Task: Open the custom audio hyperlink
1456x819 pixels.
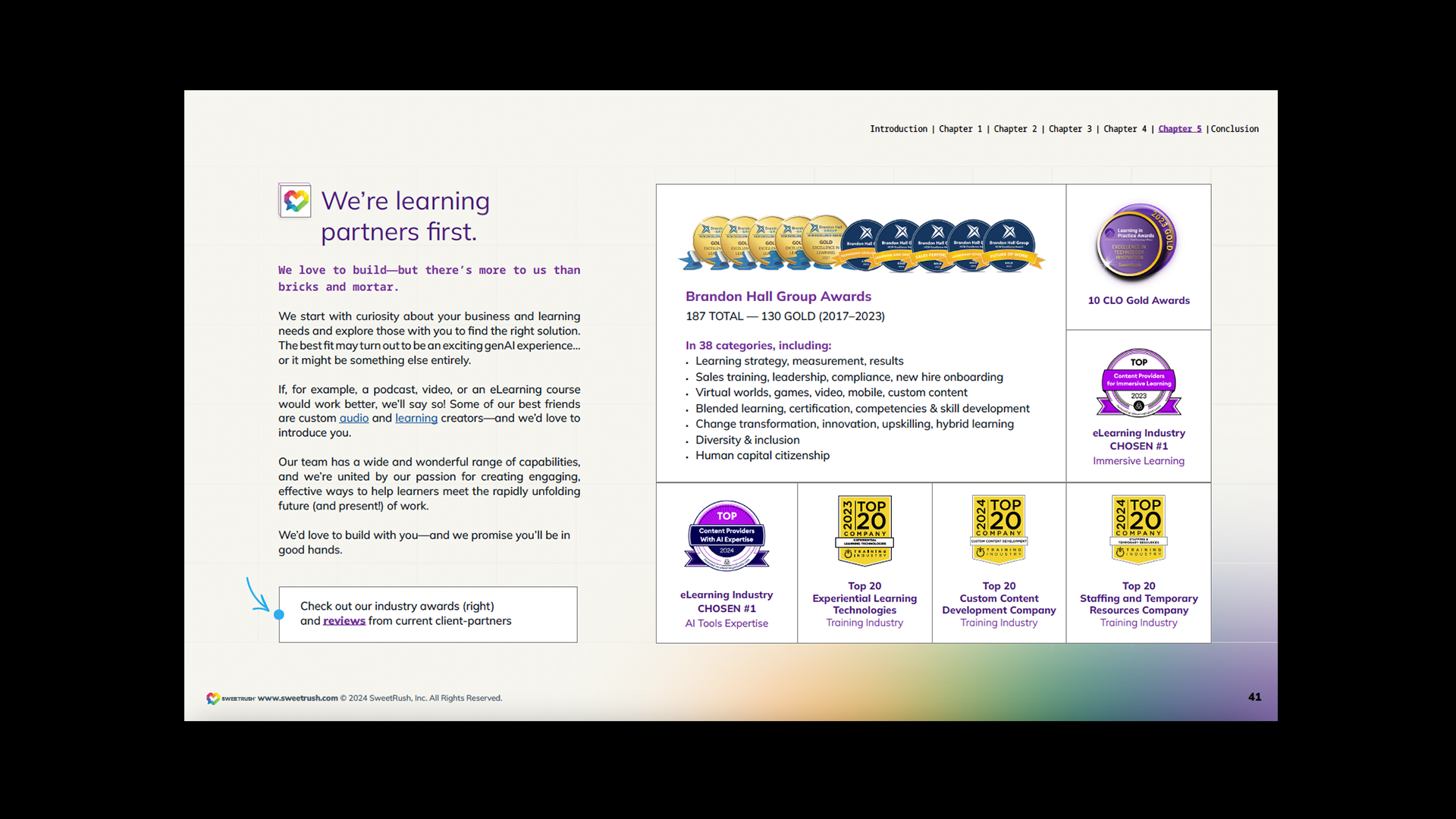Action: tap(353, 419)
